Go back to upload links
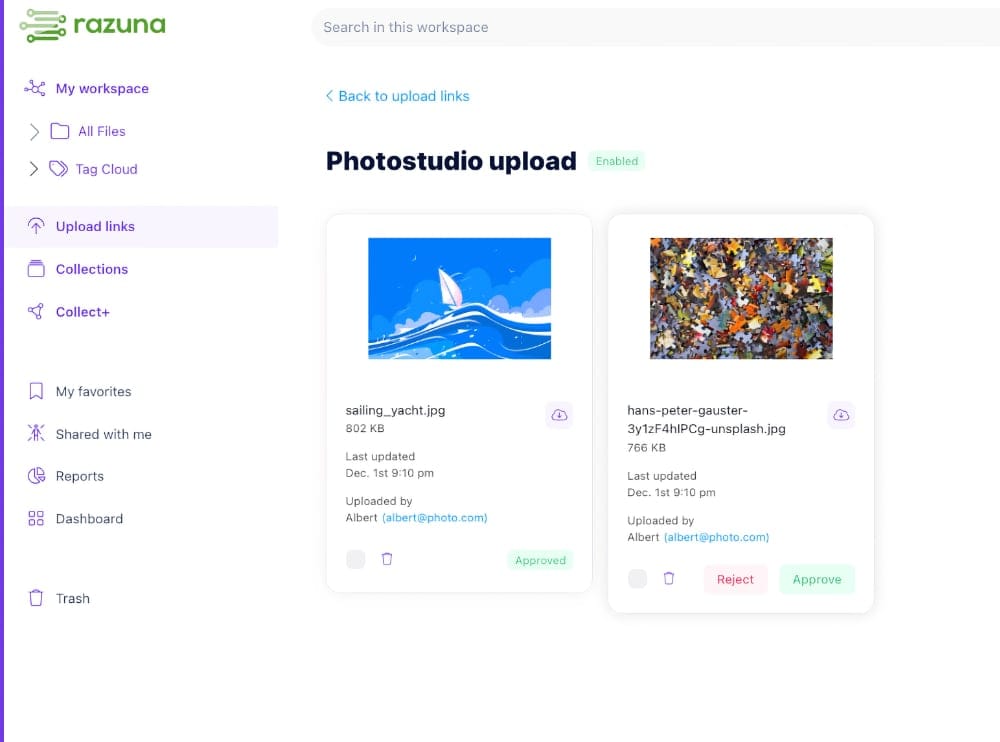The width and height of the screenshot is (1000, 742). click(x=404, y=96)
